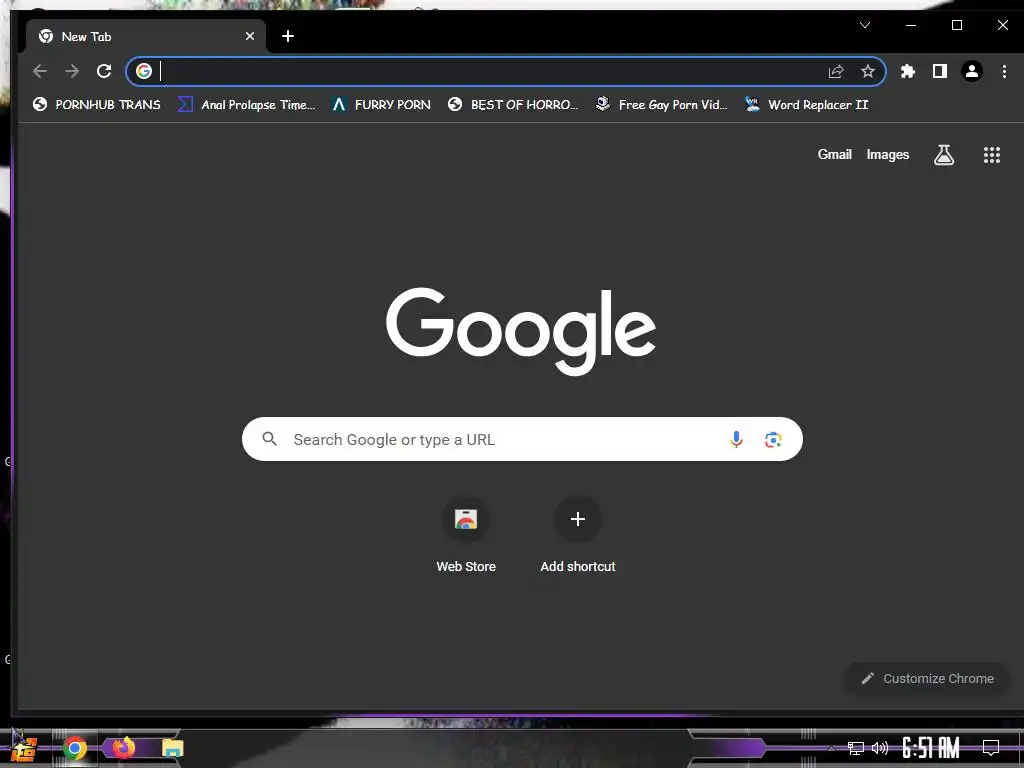
Task: Show the side panel
Action: pyautogui.click(x=940, y=71)
